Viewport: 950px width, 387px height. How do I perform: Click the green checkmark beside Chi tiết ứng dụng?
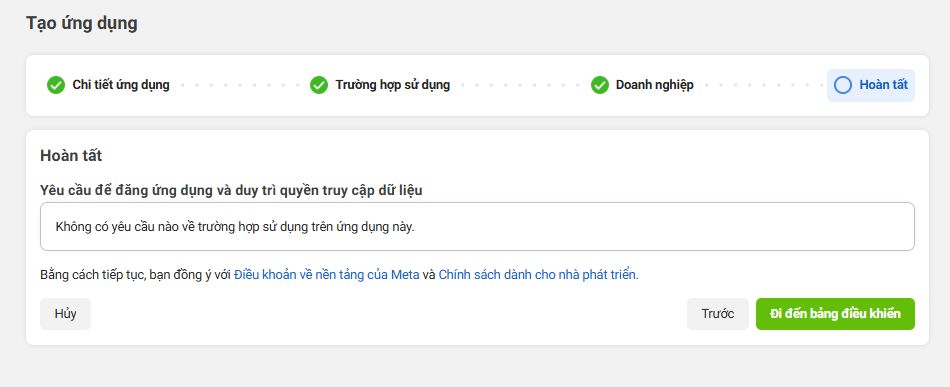(56, 85)
